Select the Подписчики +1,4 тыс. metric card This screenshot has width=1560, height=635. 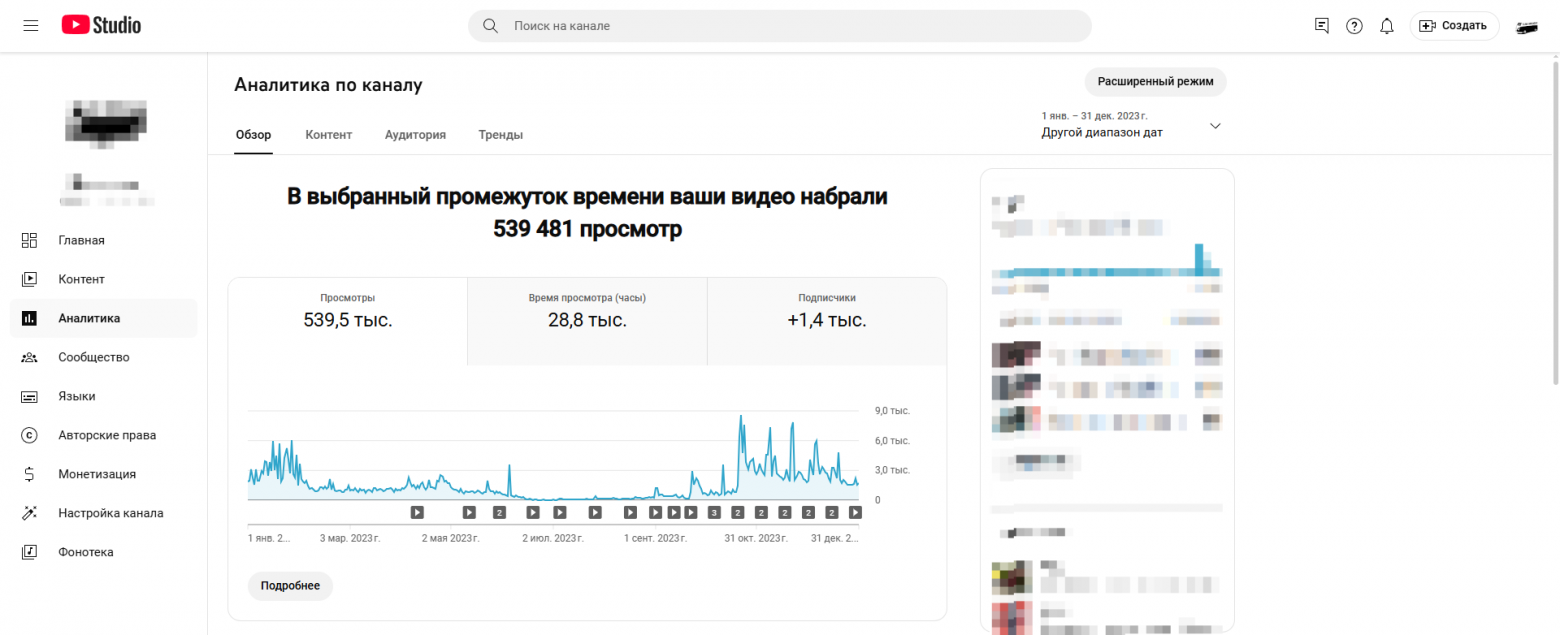click(827, 321)
